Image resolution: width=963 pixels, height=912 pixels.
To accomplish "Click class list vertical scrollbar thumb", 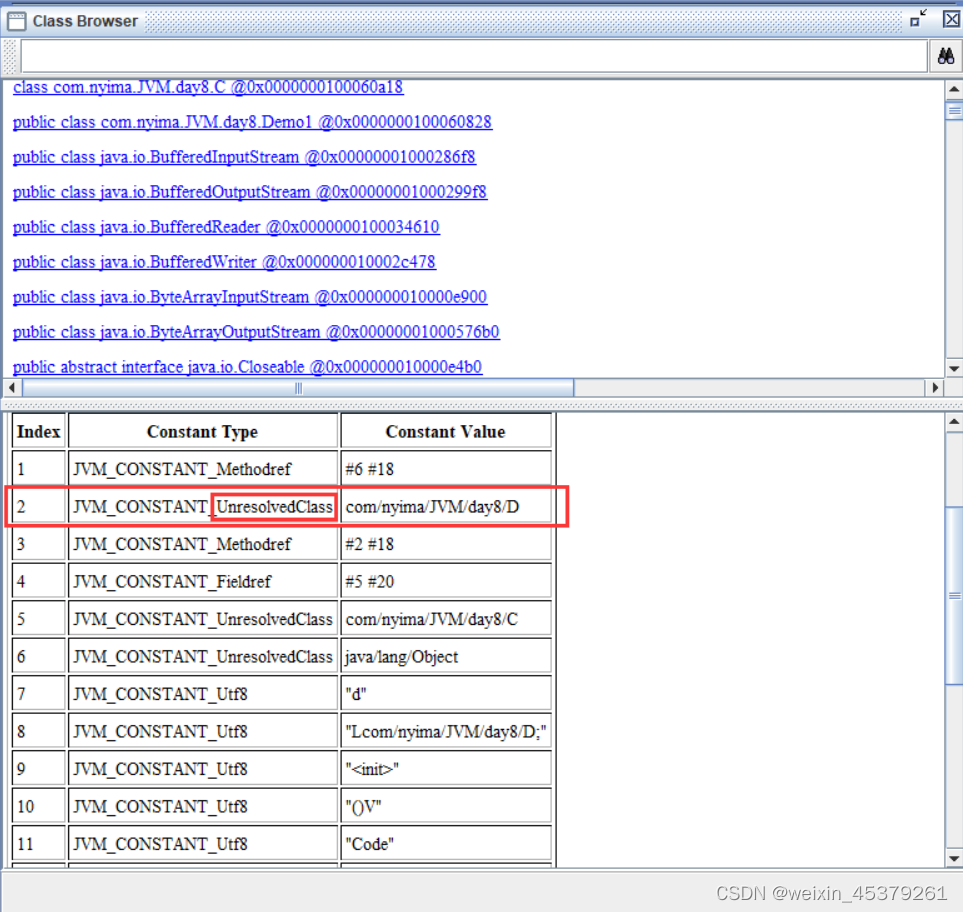I will pos(953,111).
